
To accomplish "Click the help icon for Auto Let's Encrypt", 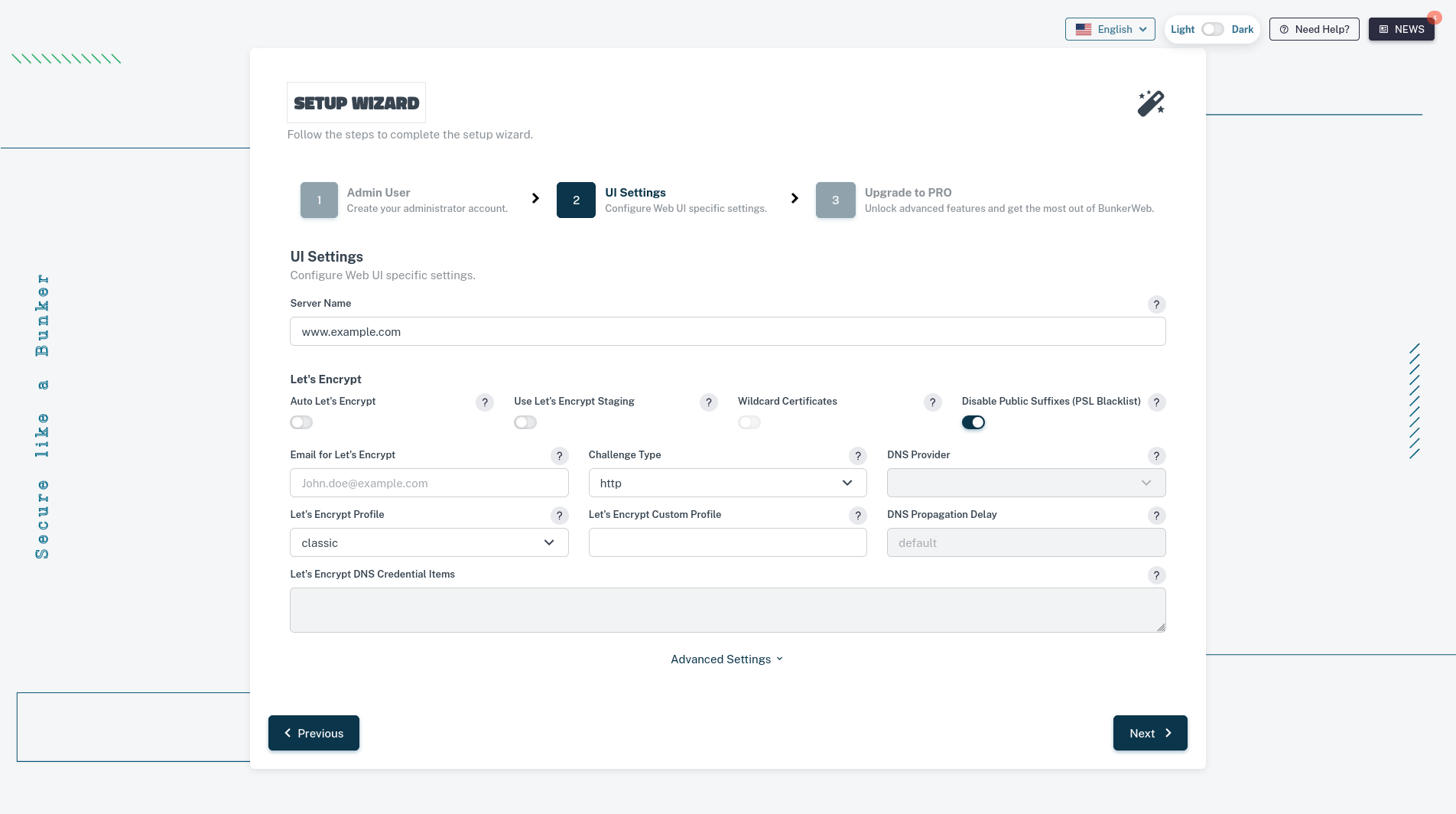I will pos(484,402).
